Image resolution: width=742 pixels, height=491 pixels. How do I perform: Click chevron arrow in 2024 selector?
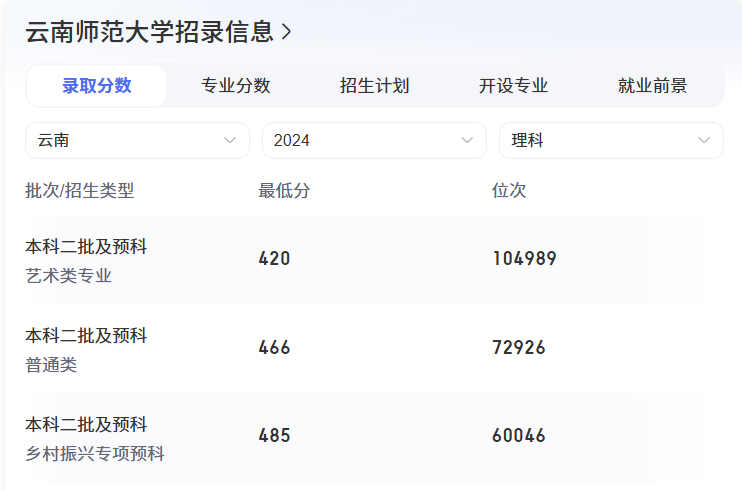[x=467, y=140]
